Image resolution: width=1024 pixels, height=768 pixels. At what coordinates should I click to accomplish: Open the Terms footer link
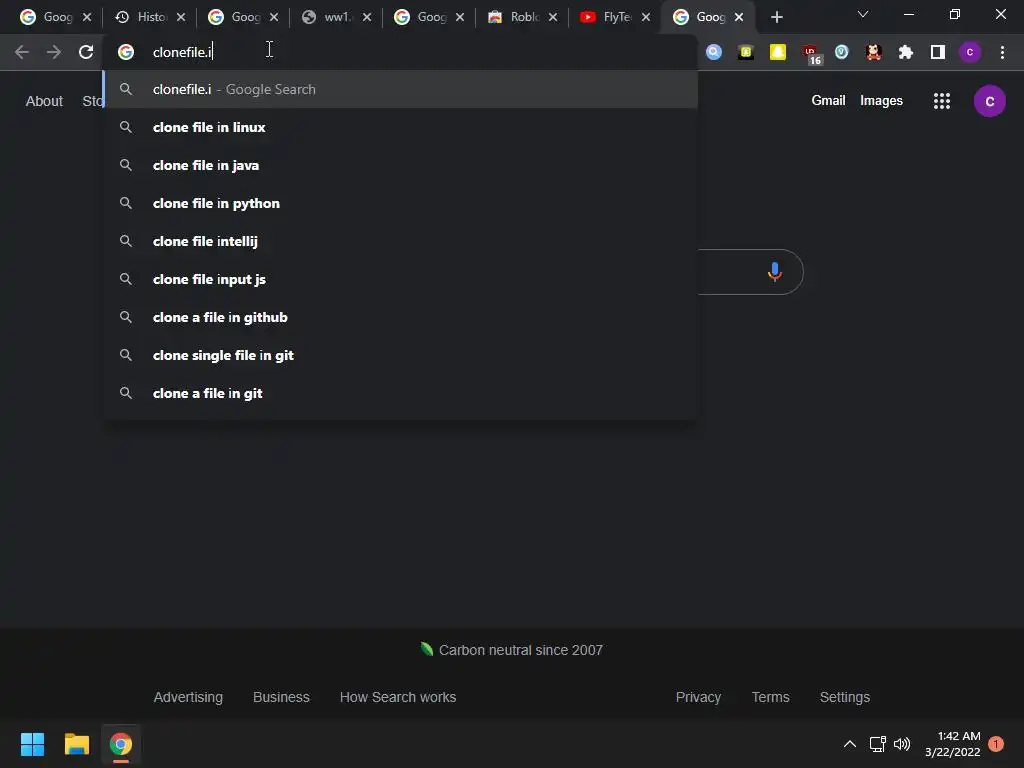click(x=771, y=697)
